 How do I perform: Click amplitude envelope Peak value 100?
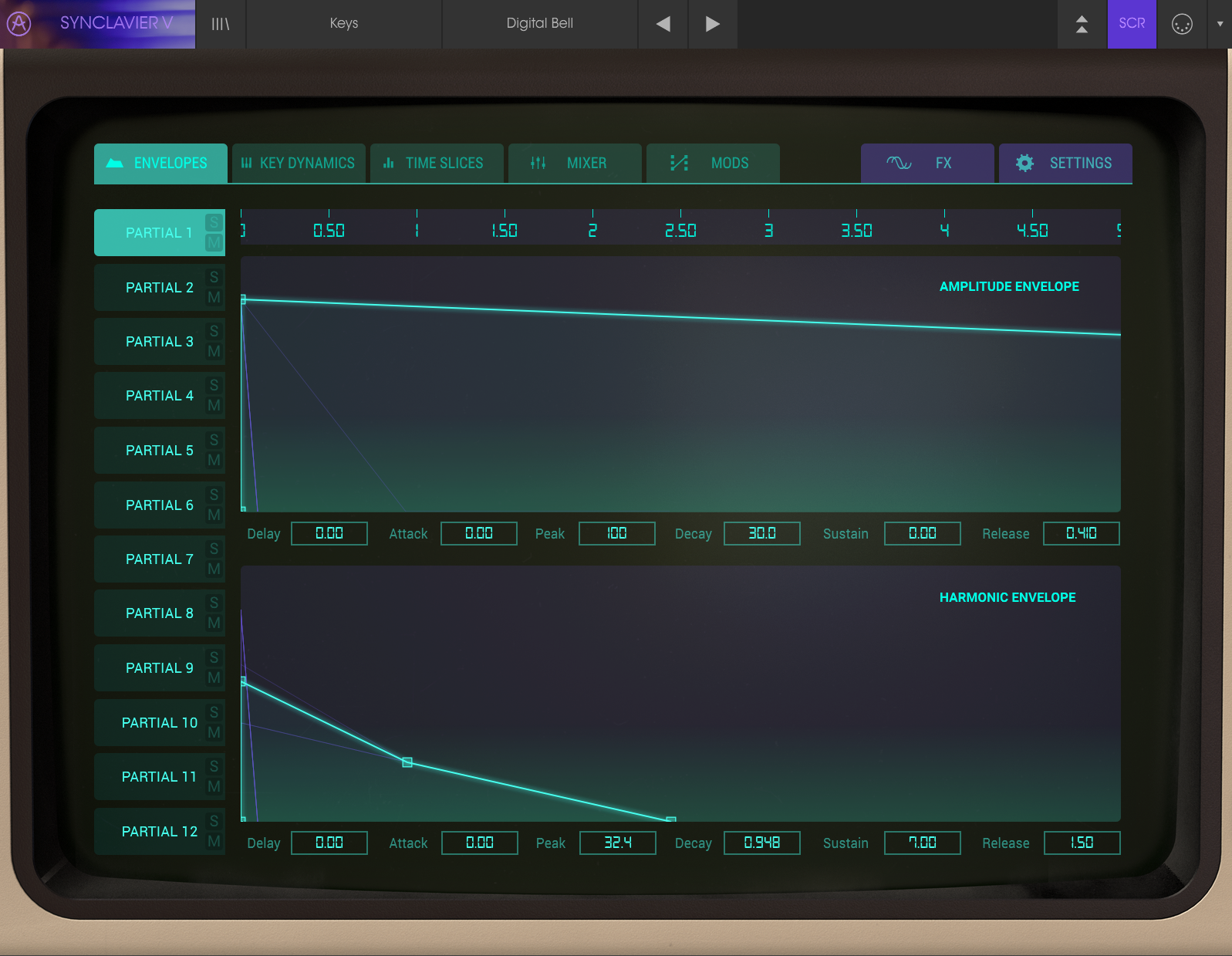(617, 533)
